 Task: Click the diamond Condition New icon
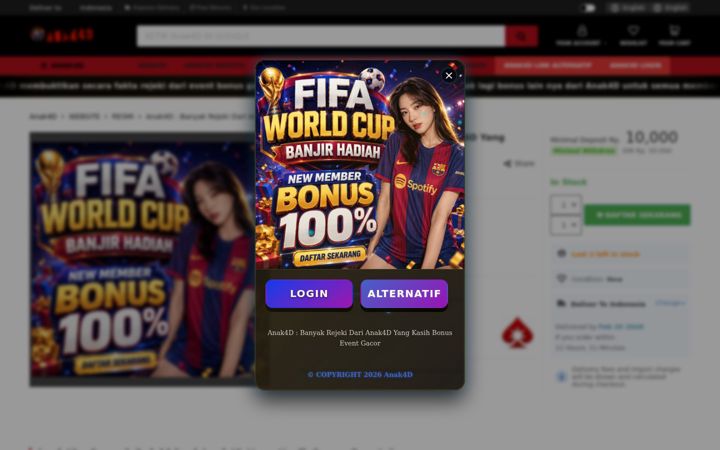tap(561, 279)
